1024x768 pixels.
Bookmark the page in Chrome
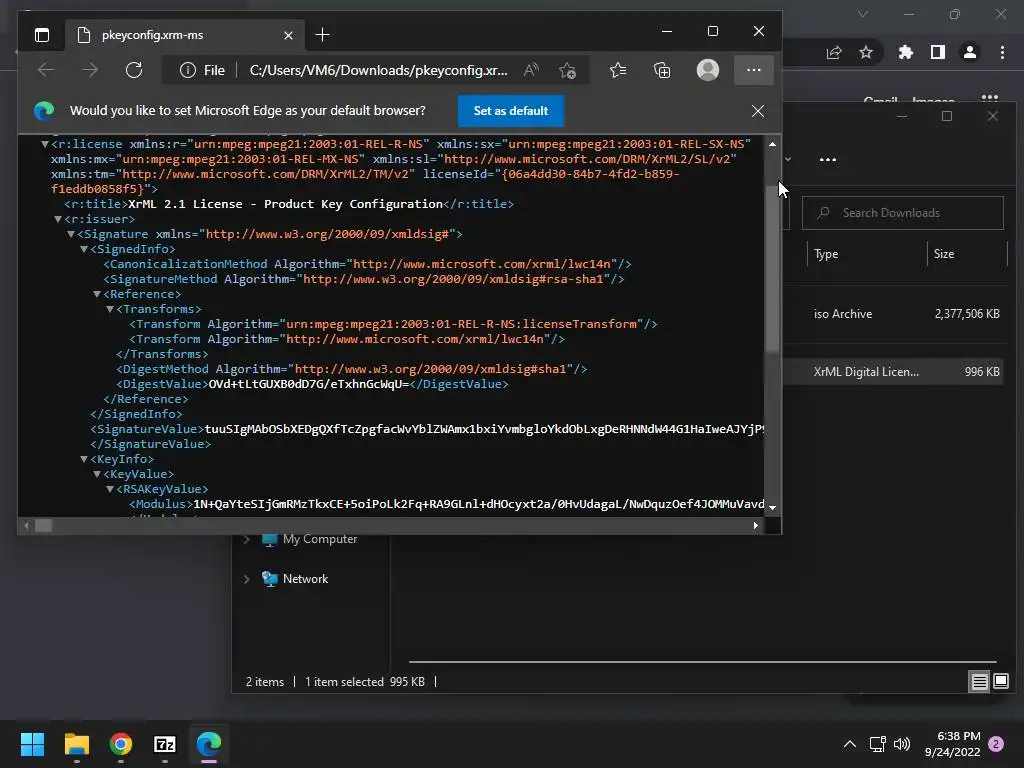[866, 53]
